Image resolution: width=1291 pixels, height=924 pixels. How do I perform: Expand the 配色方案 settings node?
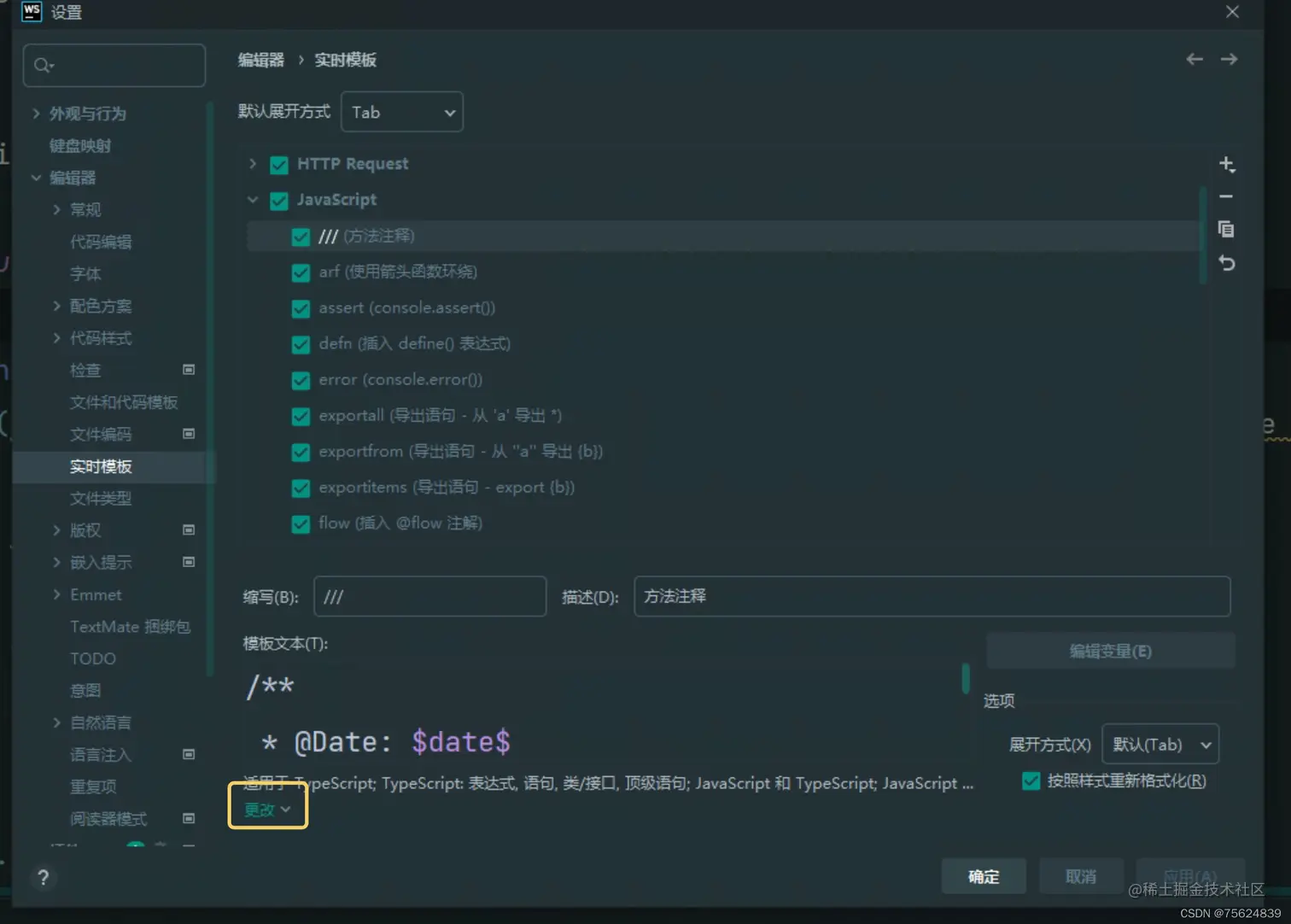click(56, 306)
